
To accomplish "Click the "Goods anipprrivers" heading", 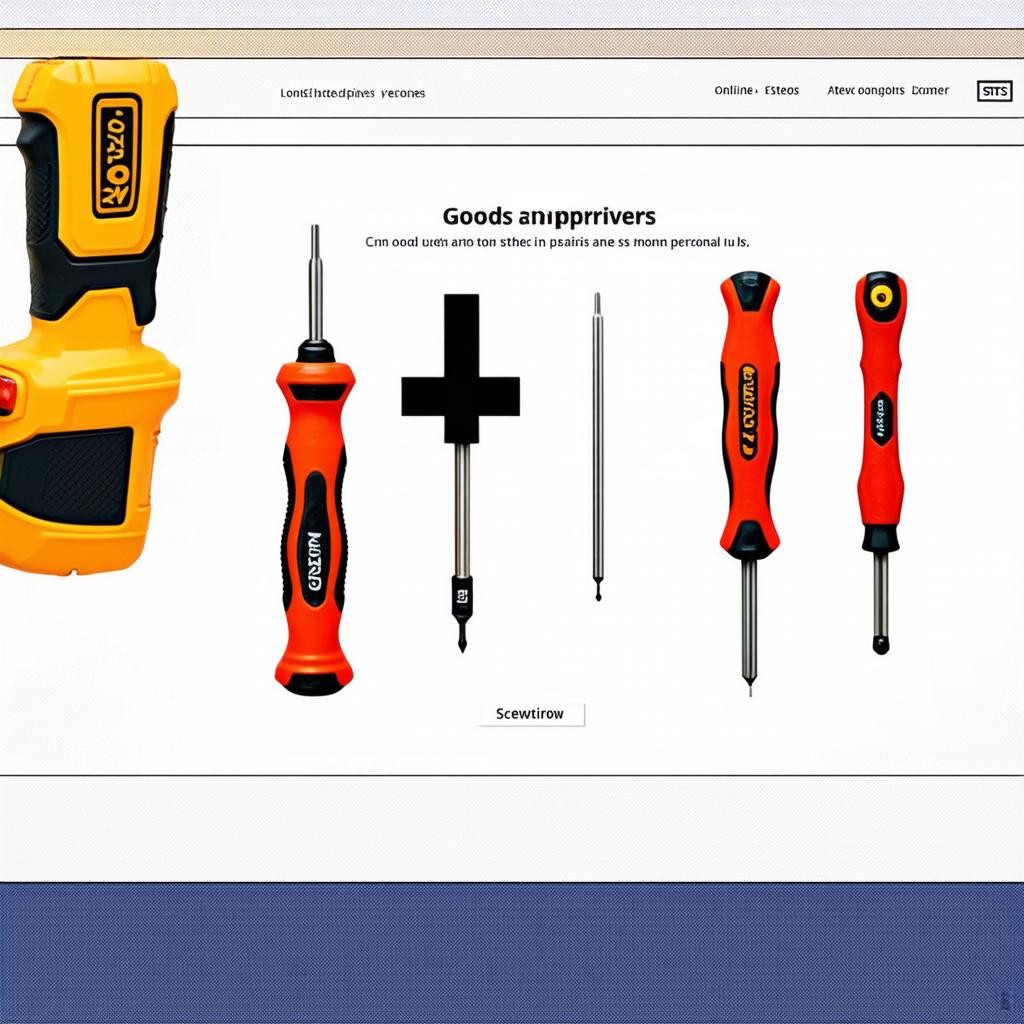I will [549, 216].
